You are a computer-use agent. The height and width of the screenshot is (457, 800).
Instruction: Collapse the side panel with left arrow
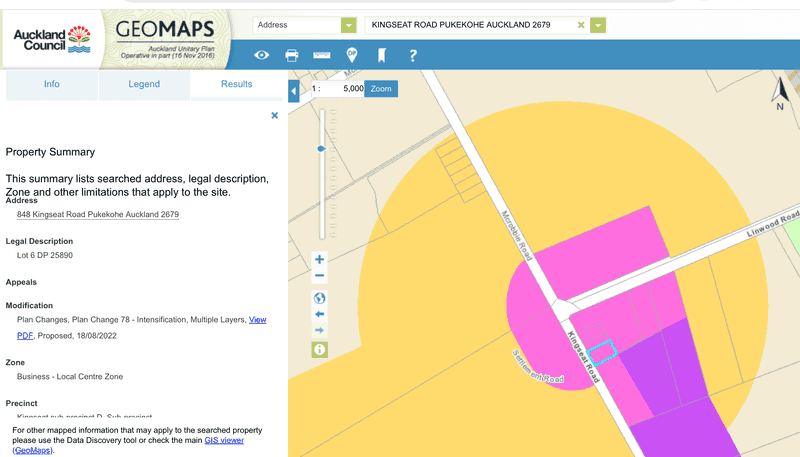293,92
